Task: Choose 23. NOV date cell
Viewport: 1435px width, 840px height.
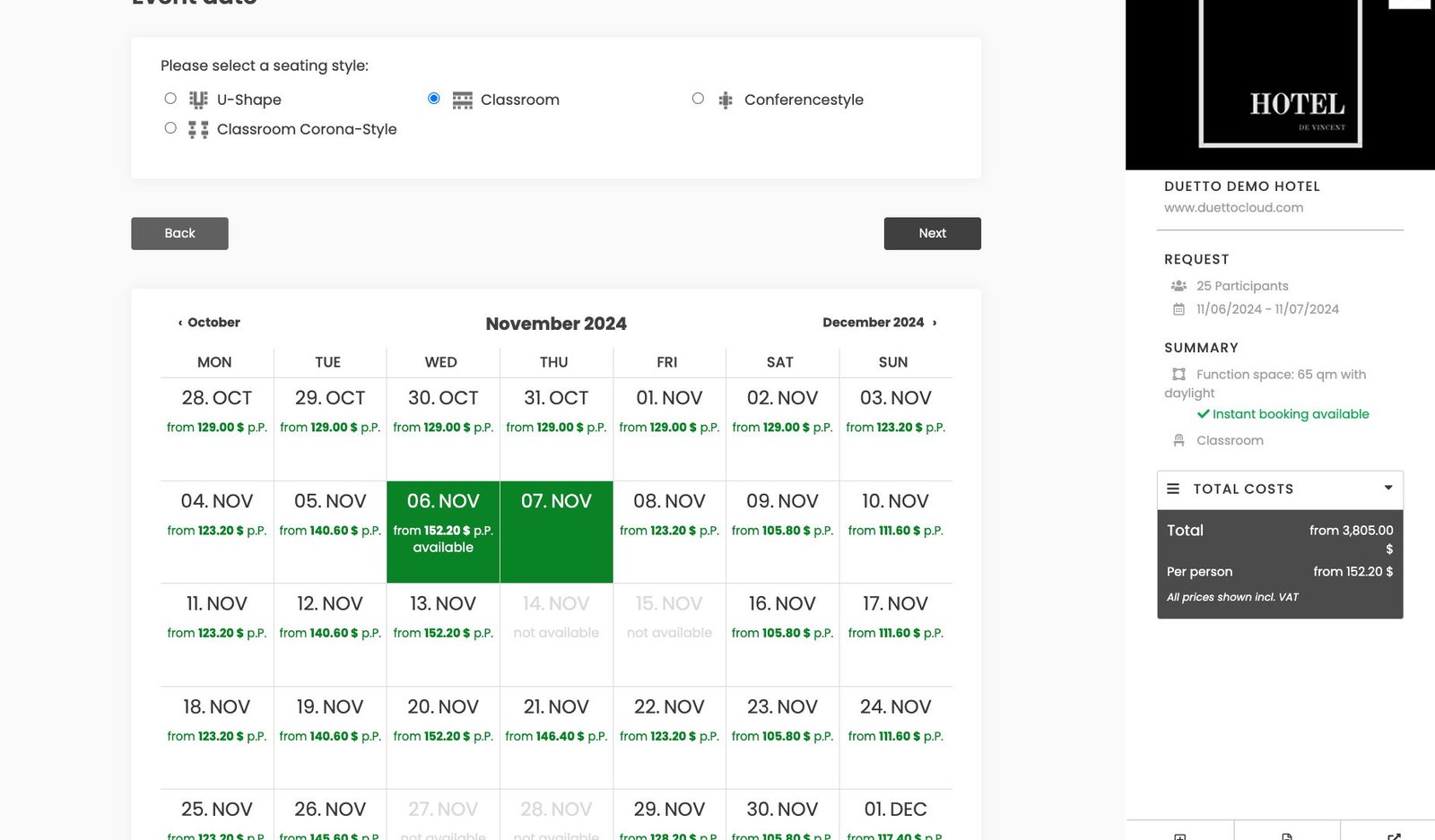Action: point(782,738)
